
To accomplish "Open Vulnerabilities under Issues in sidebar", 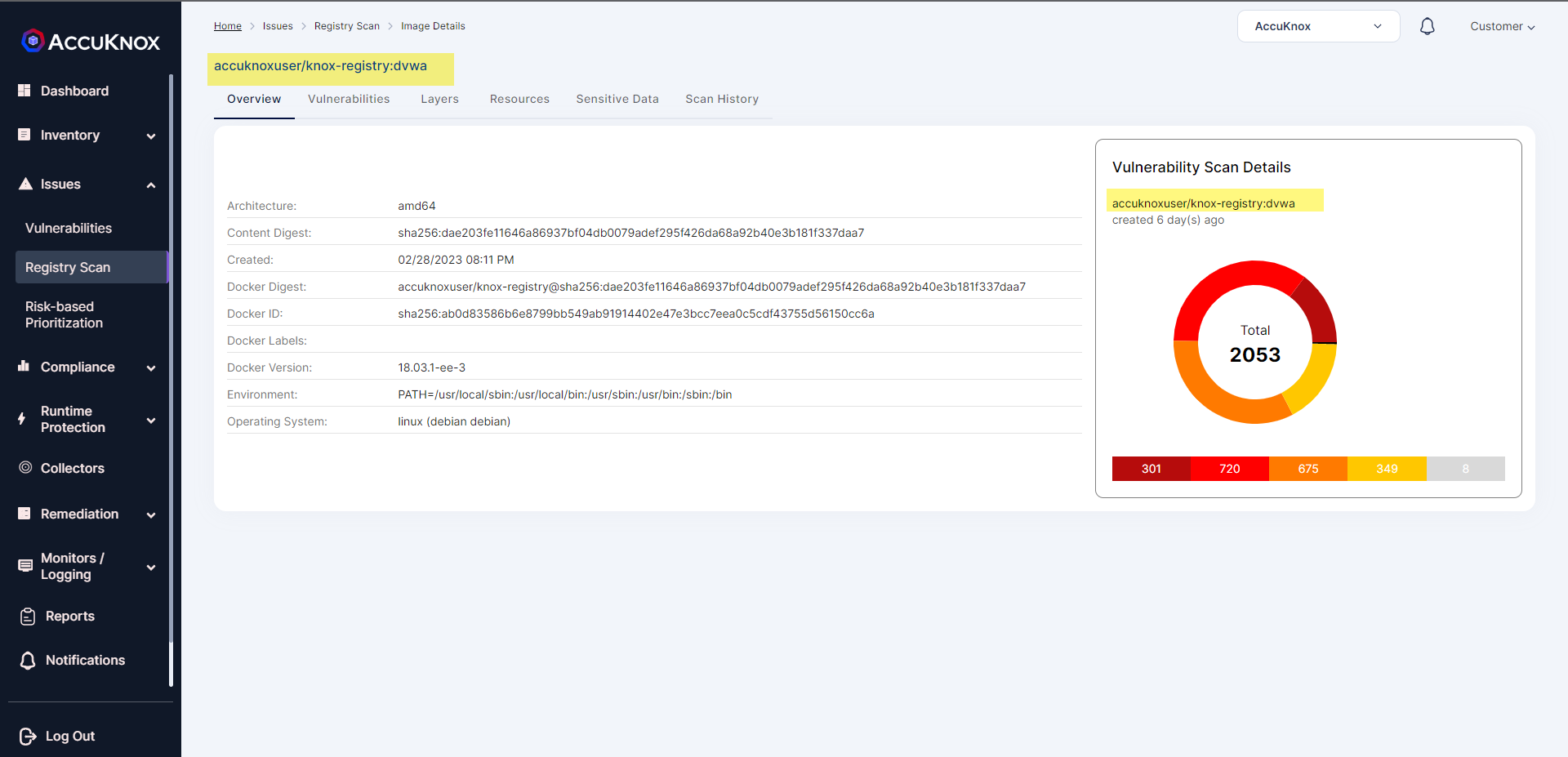I will click(x=69, y=228).
